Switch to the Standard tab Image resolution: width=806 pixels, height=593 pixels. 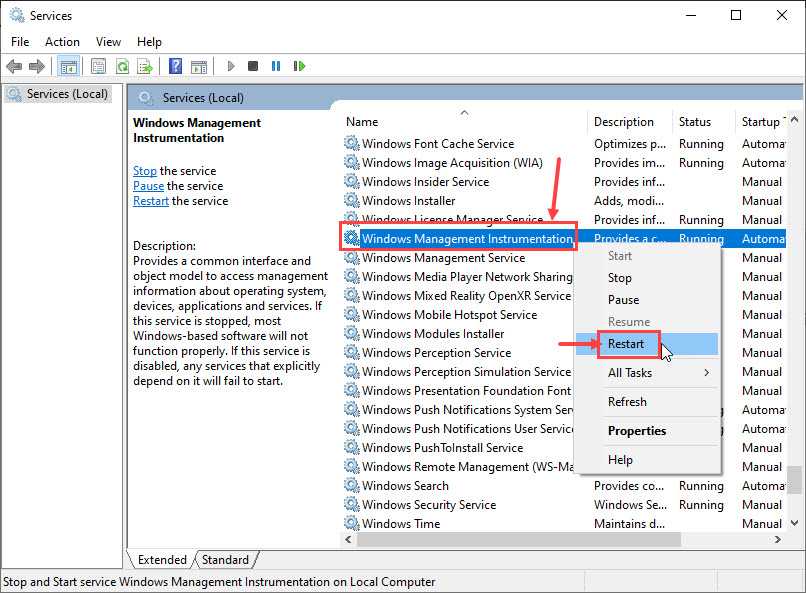[x=225, y=560]
